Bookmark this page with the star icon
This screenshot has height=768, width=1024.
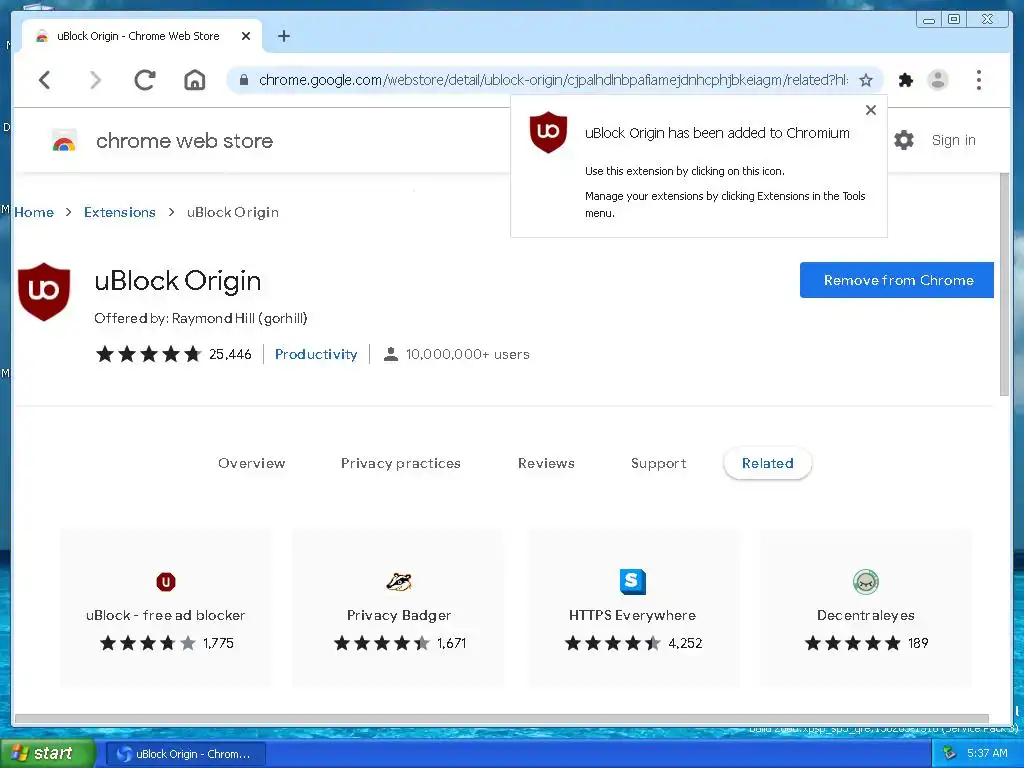866,80
